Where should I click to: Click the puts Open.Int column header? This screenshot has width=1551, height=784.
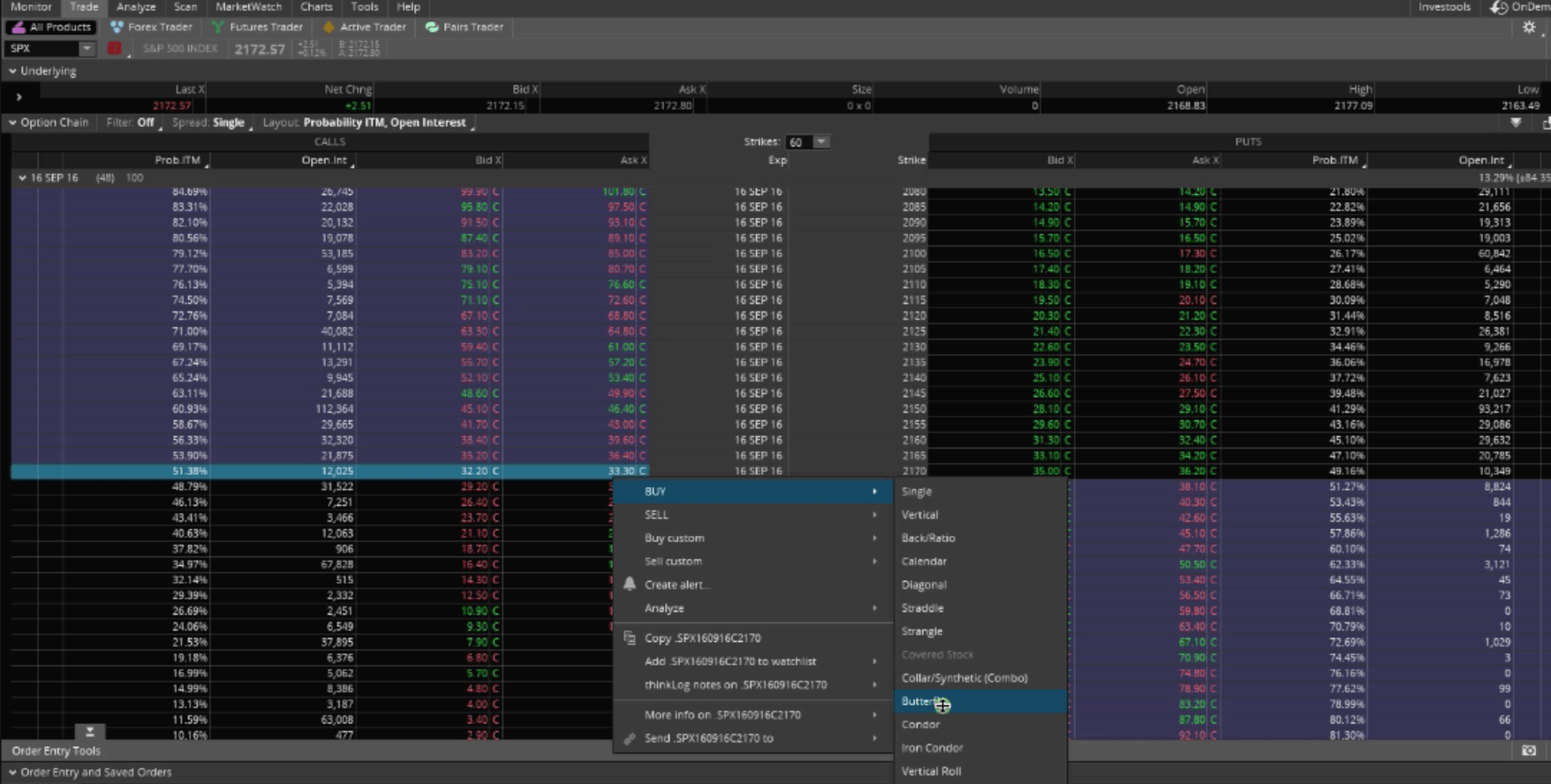(x=1481, y=161)
